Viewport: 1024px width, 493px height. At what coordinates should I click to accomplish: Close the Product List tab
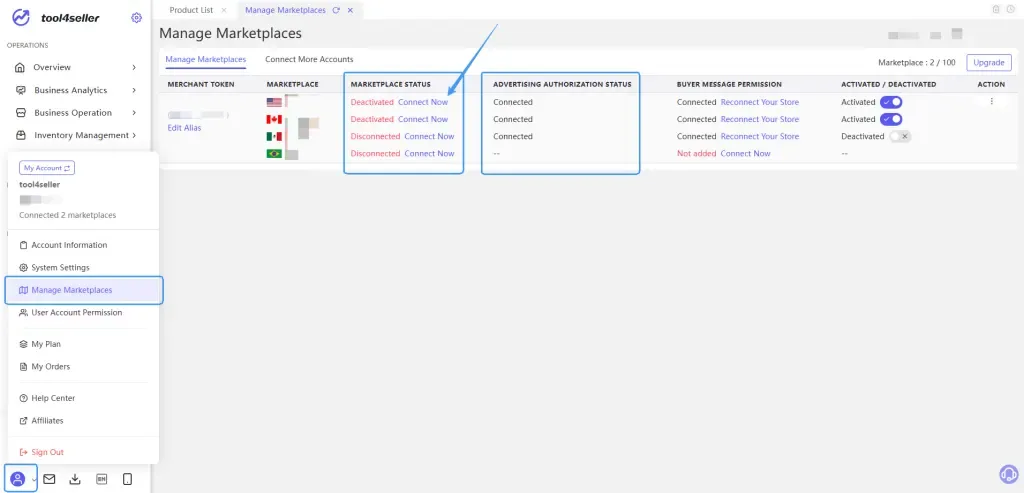(x=224, y=10)
